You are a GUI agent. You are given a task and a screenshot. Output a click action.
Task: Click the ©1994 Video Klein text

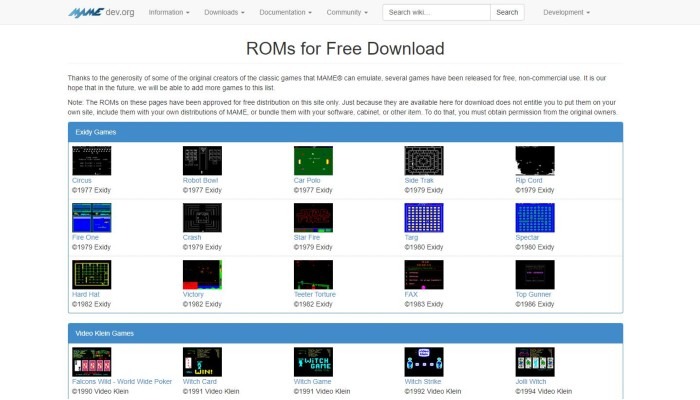point(544,392)
